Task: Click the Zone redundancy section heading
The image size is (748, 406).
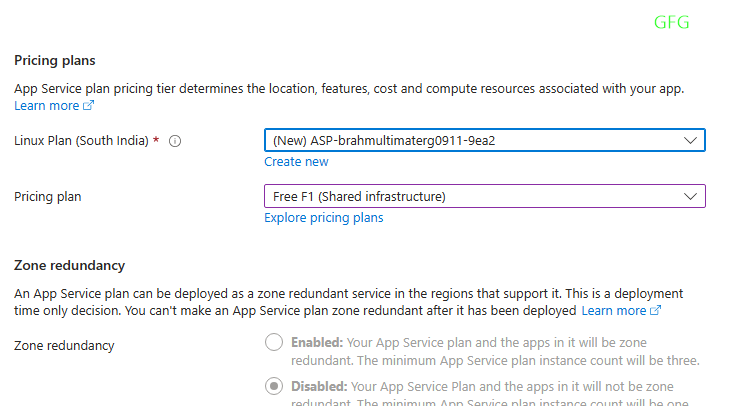Action: 69,265
